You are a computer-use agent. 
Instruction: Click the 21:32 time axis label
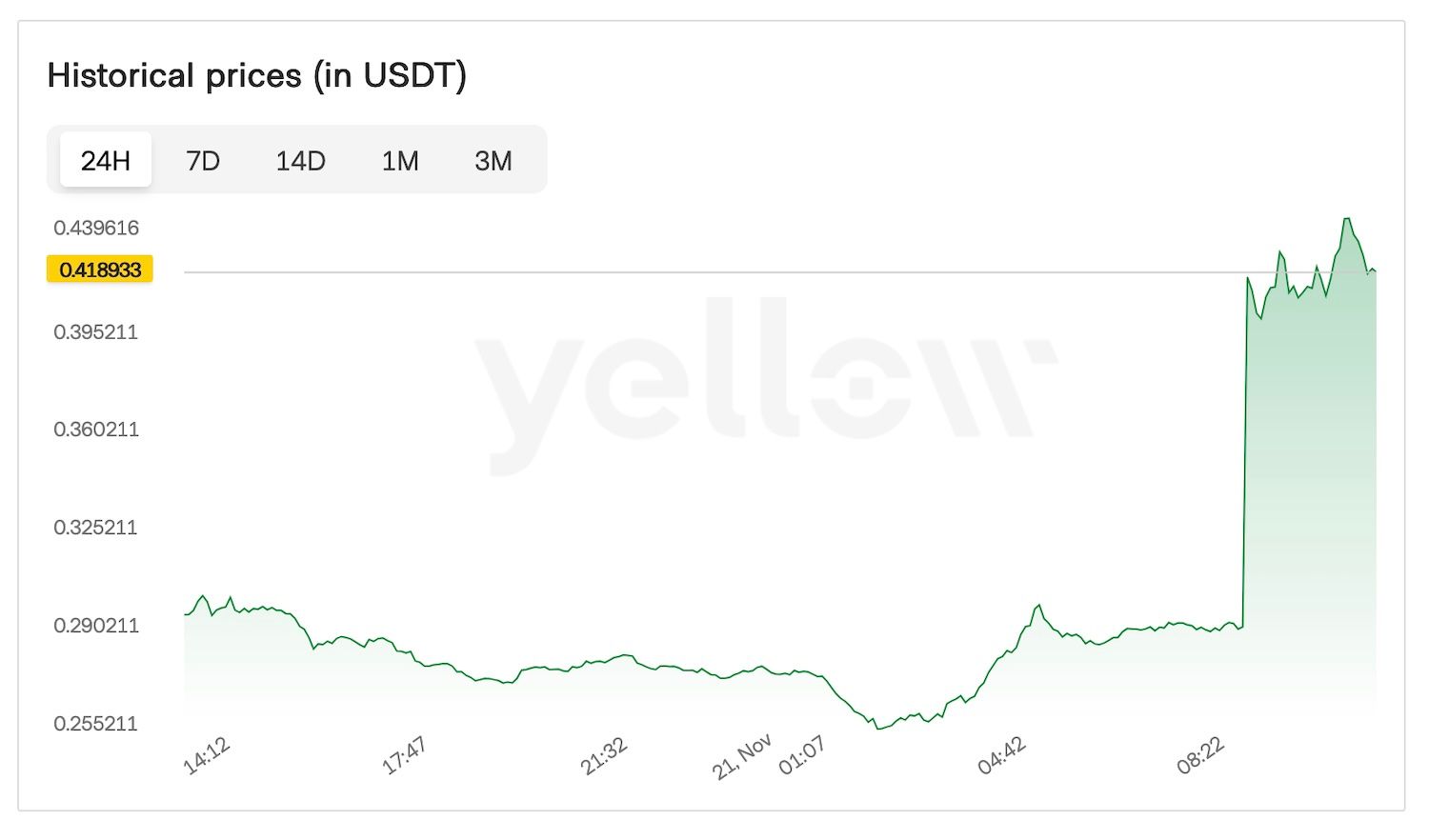click(x=604, y=756)
